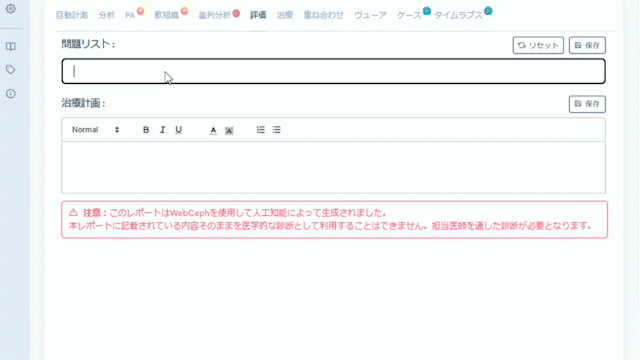640x360 pixels.
Task: Open the info circle icon in sidebar
Action: 11,94
